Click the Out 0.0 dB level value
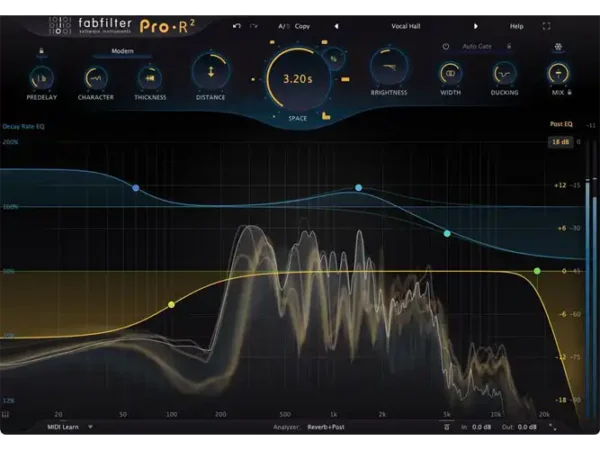This screenshot has width=600, height=450. click(527, 427)
